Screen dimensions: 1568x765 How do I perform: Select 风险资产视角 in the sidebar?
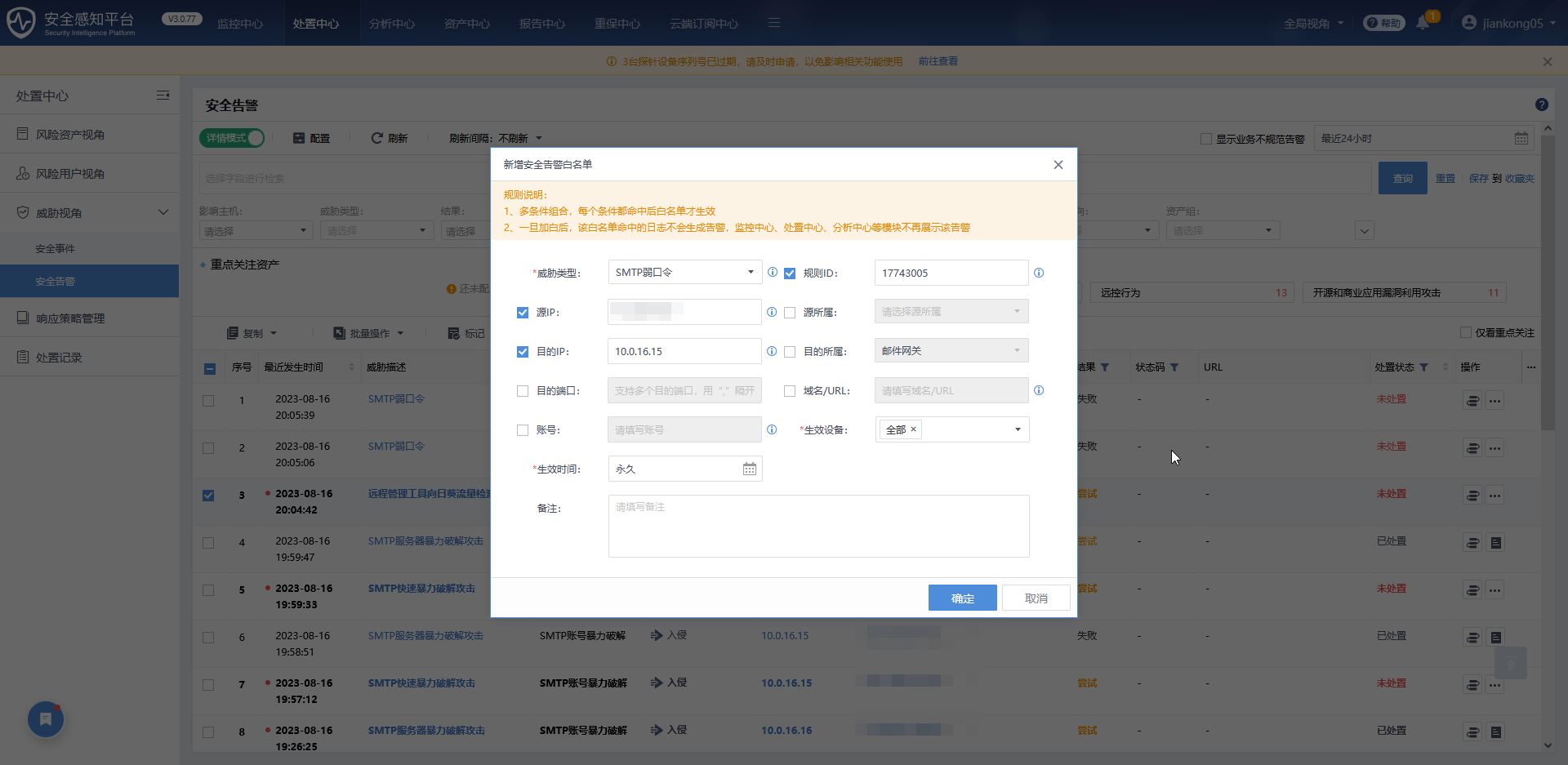[90, 135]
